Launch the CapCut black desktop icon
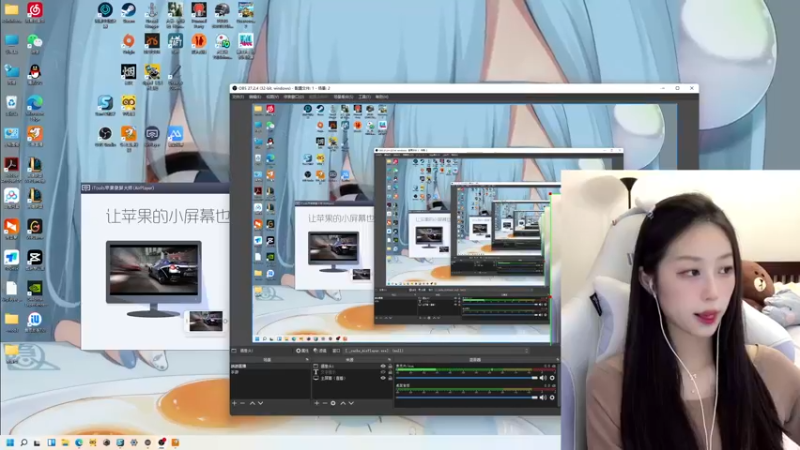Viewport: 800px width, 450px height. click(x=35, y=258)
